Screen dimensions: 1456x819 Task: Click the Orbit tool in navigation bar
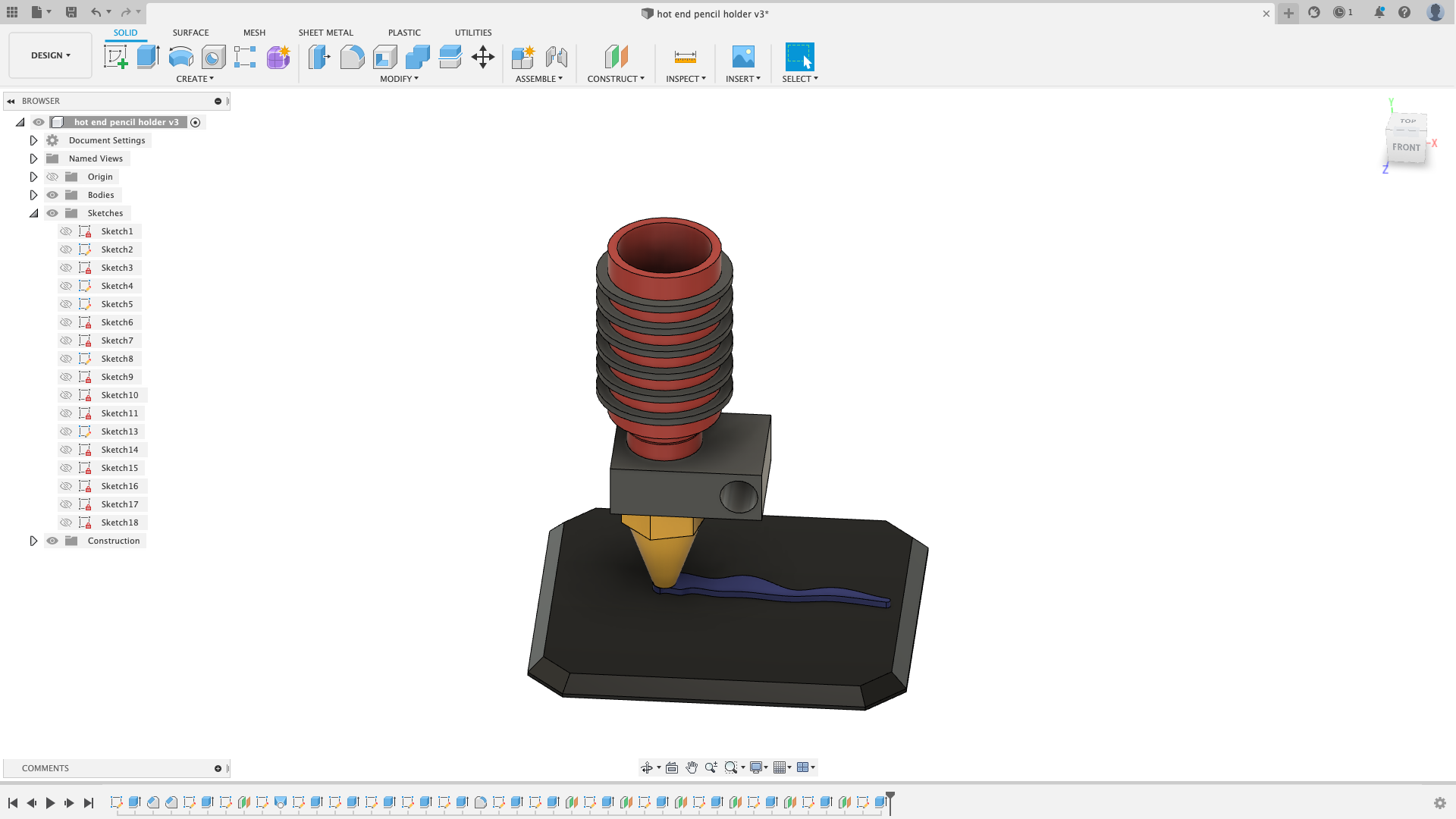click(x=647, y=767)
